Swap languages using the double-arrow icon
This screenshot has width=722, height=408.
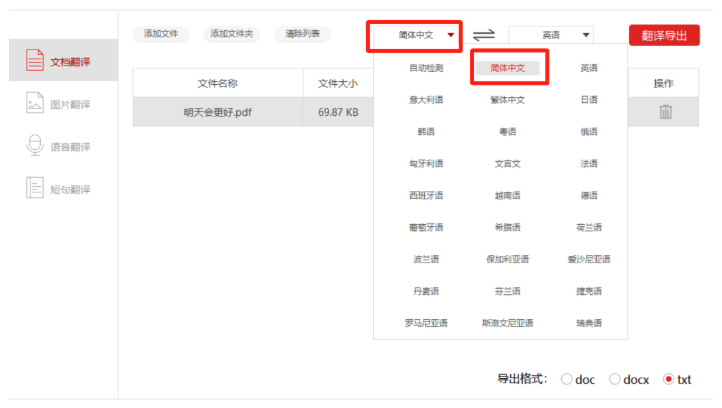point(484,36)
